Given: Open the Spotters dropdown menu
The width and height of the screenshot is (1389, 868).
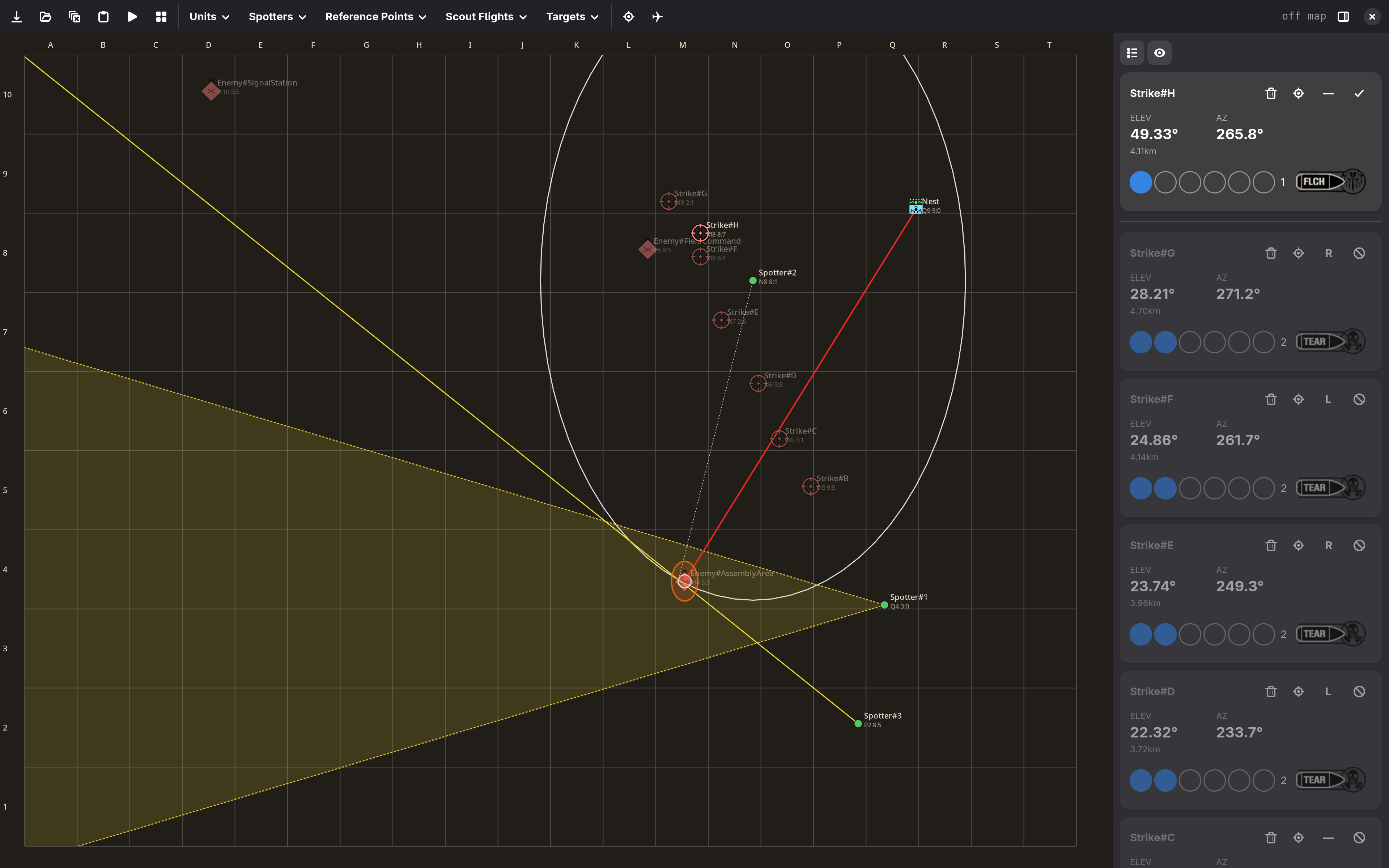Looking at the screenshot, I should (x=277, y=17).
